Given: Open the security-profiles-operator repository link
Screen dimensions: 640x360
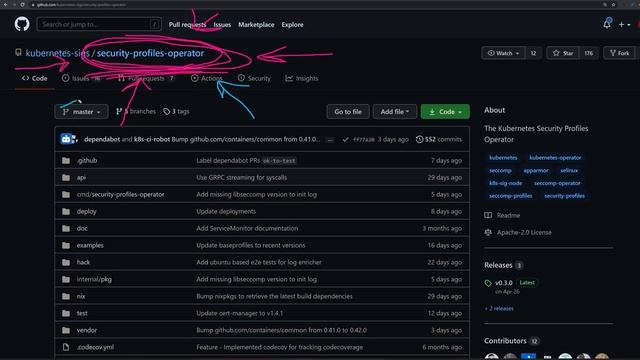Looking at the screenshot, I should 150,53.
